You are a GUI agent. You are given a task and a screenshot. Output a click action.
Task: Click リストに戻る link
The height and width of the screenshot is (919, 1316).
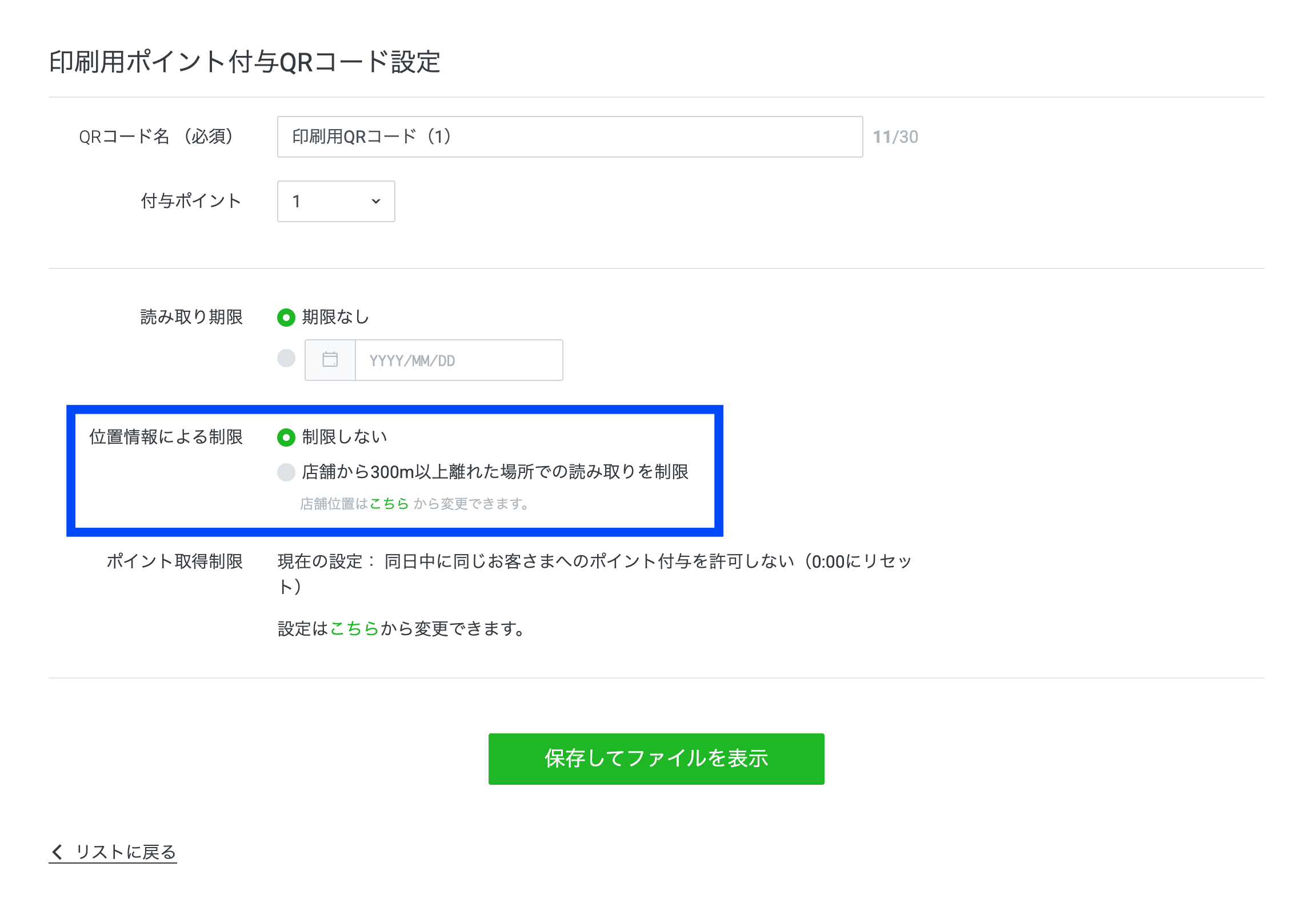point(126,852)
